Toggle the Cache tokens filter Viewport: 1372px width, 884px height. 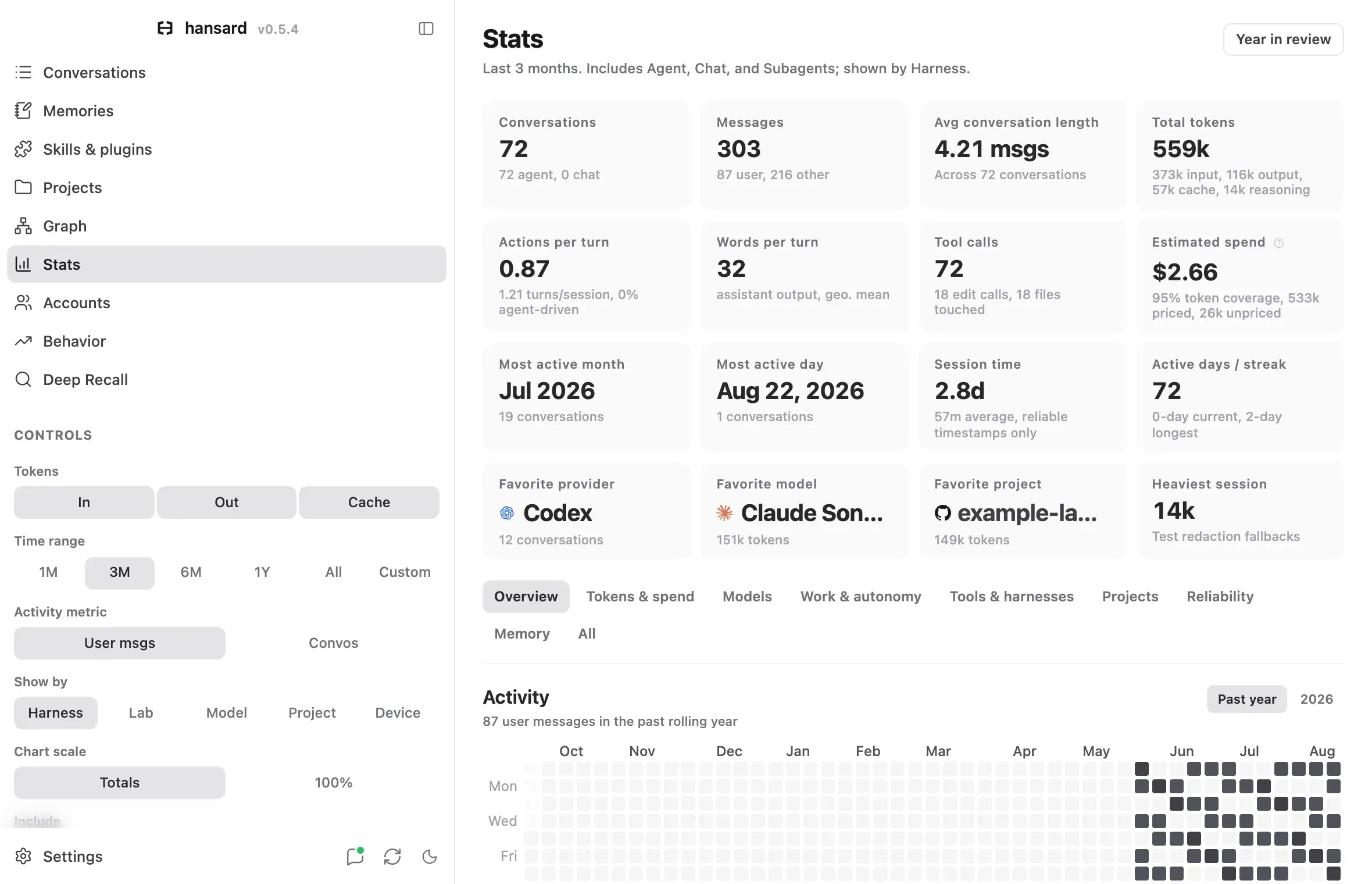pos(369,502)
